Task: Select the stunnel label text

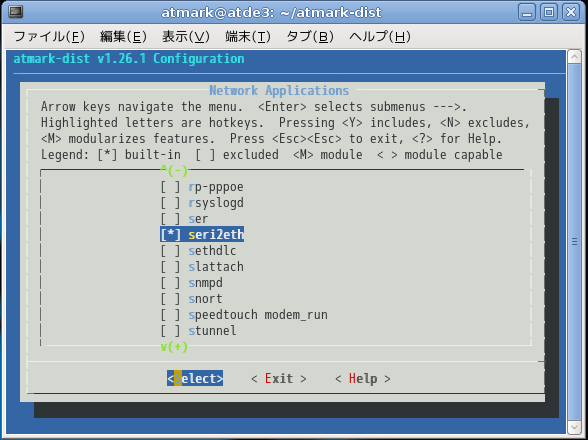Action: (213, 330)
